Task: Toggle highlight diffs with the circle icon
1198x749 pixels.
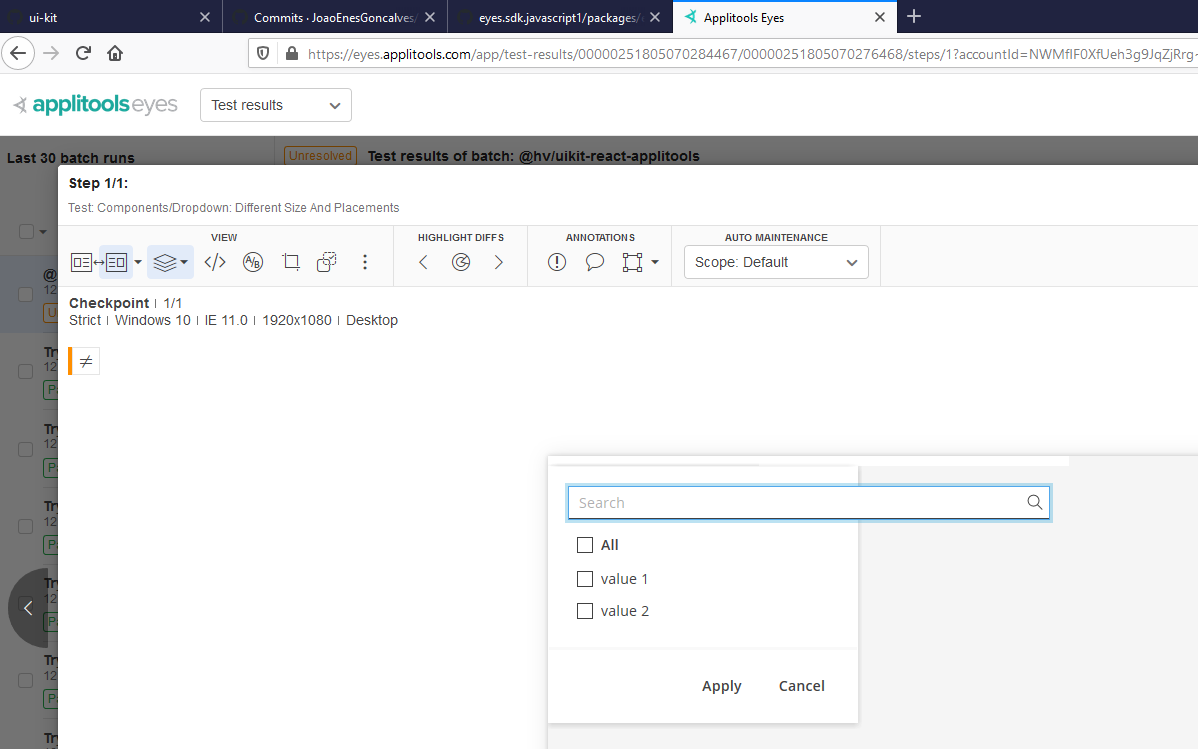Action: click(460, 261)
